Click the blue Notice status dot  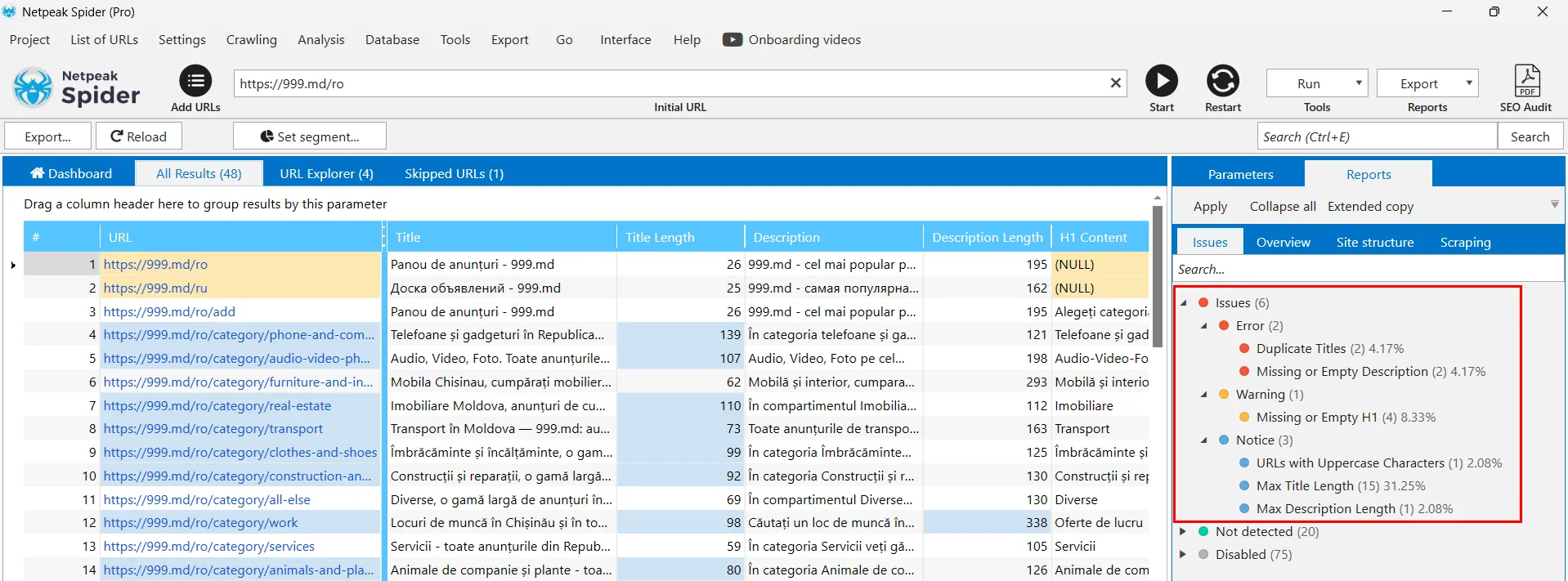(x=1224, y=440)
